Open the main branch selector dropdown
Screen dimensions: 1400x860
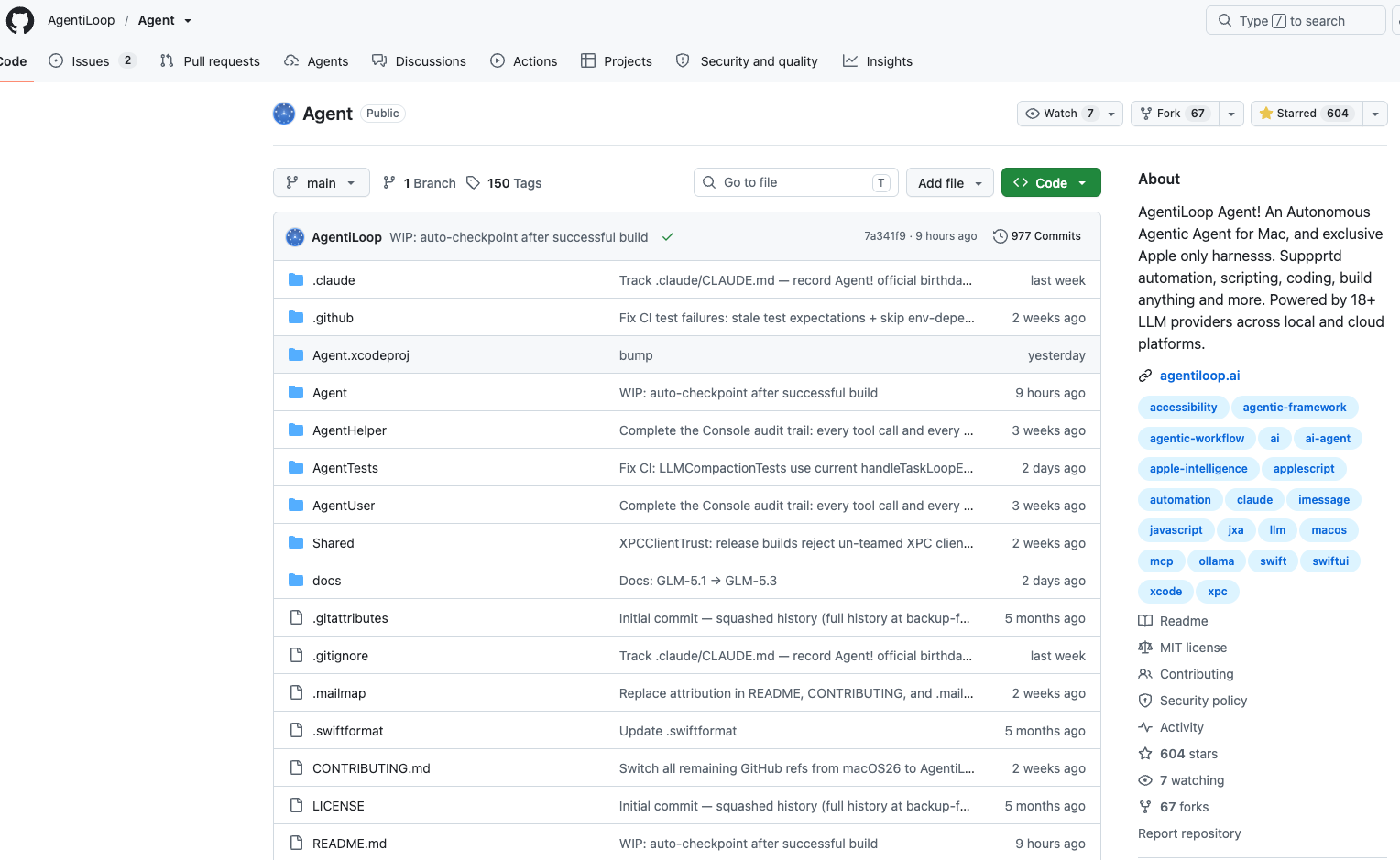click(x=322, y=183)
